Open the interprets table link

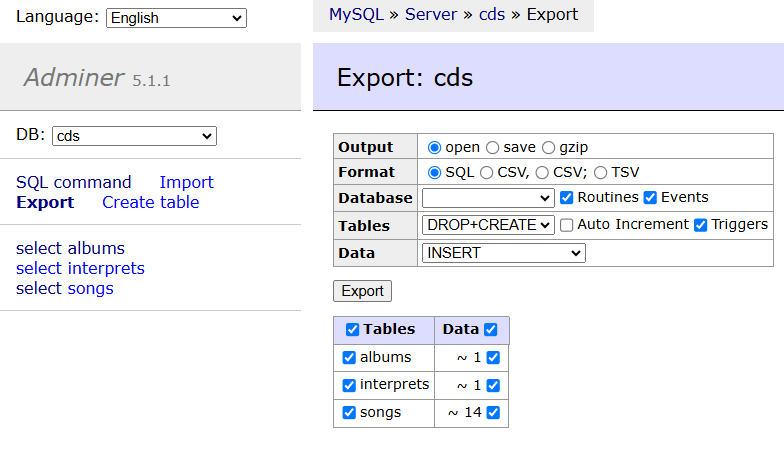coord(106,268)
